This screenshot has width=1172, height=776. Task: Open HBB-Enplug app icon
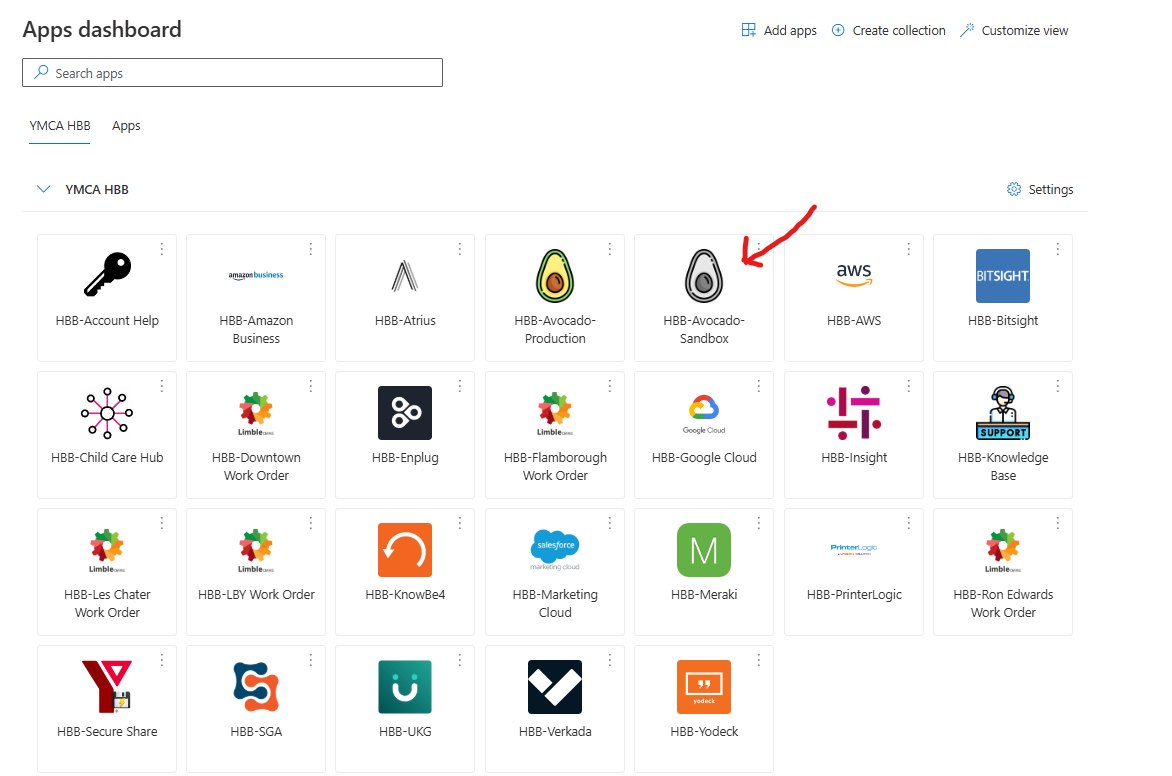coord(405,413)
